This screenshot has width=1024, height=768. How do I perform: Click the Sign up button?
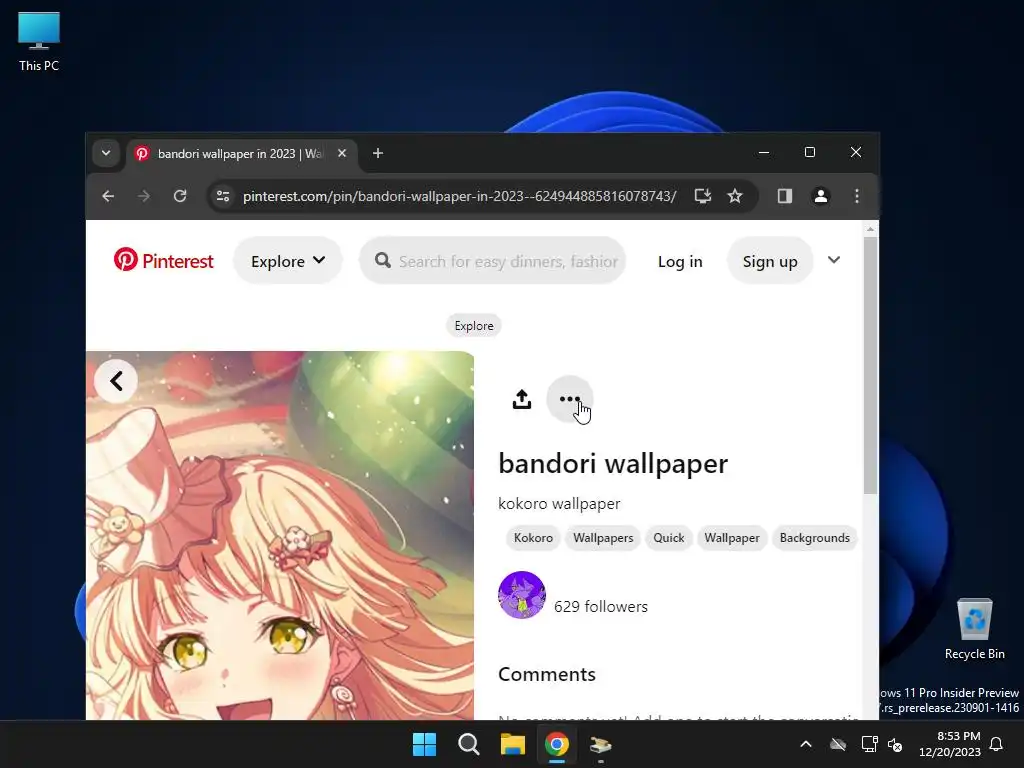coord(770,261)
